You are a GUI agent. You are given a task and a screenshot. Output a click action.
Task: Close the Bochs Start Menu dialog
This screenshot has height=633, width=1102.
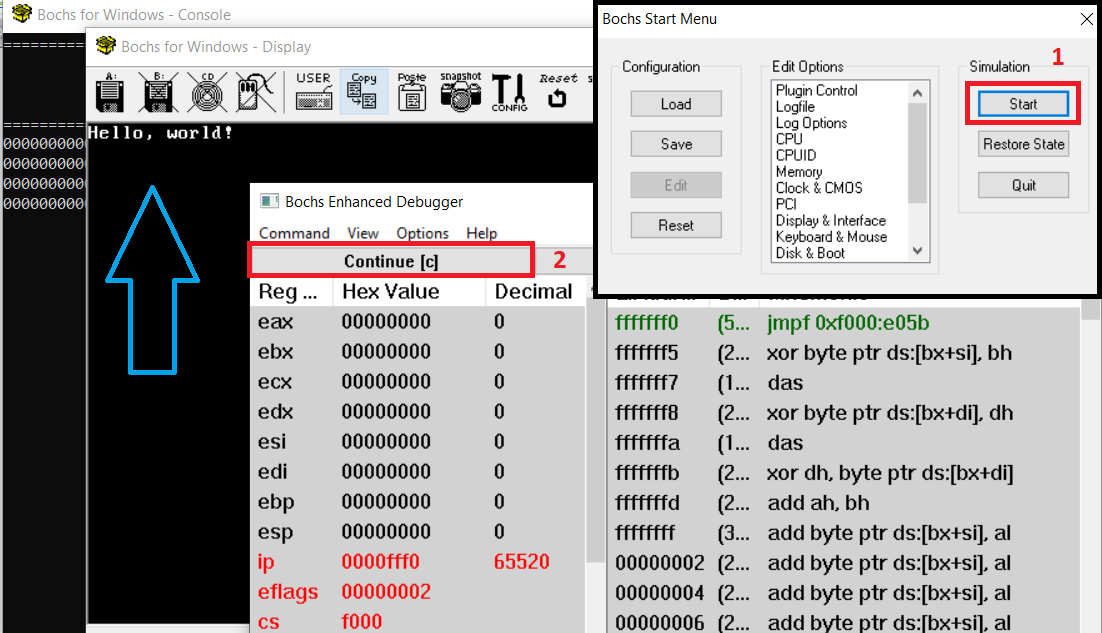[1087, 19]
